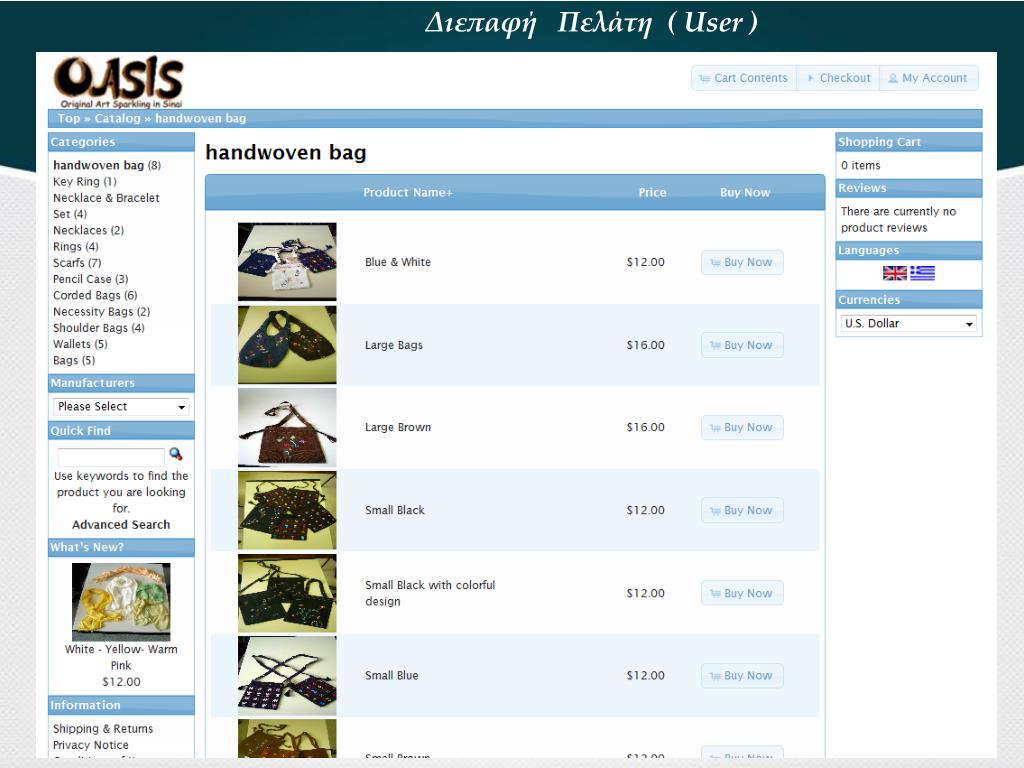1024x768 pixels.
Task: Open Small Black with colorful design link
Action: 430,593
